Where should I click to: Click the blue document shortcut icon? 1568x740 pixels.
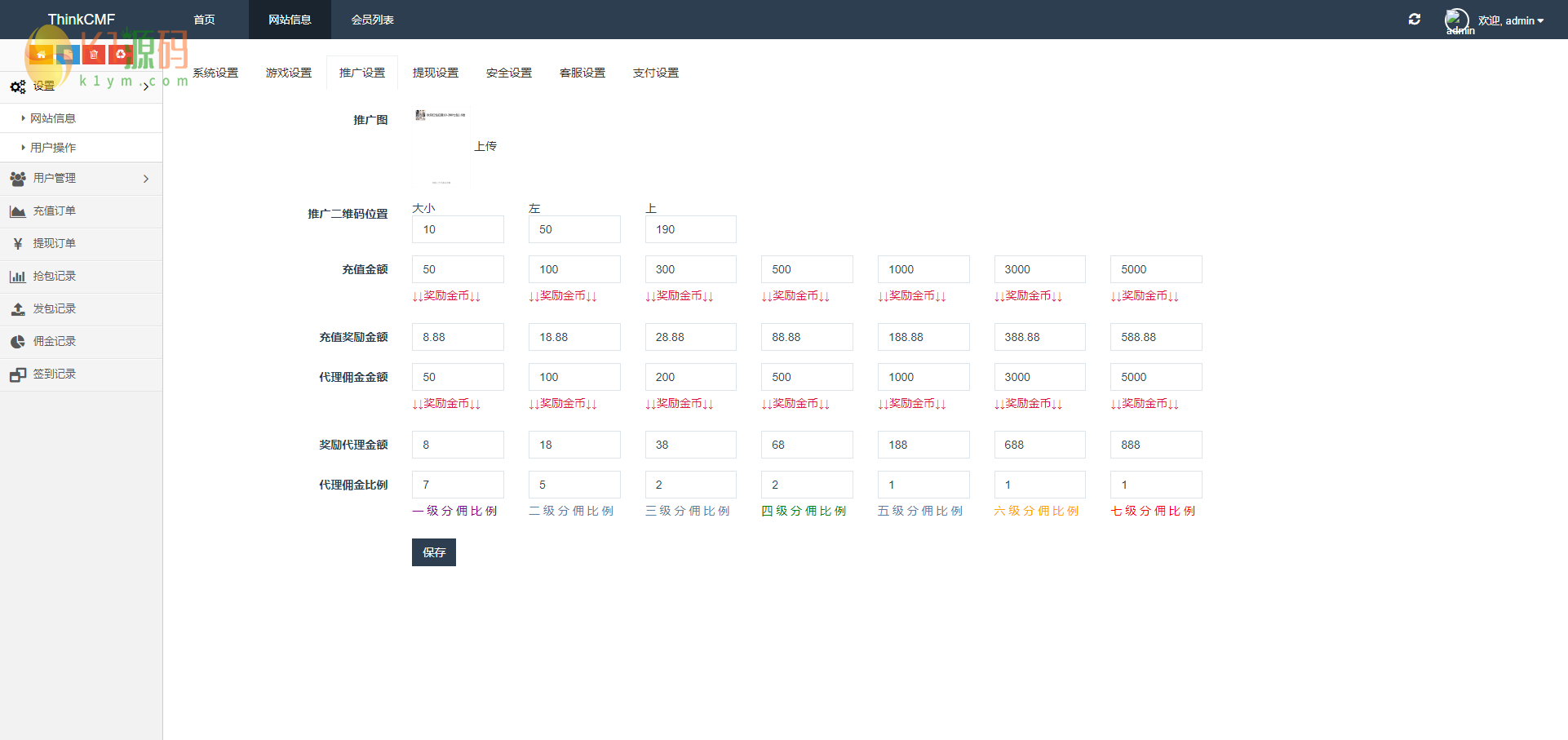point(68,55)
